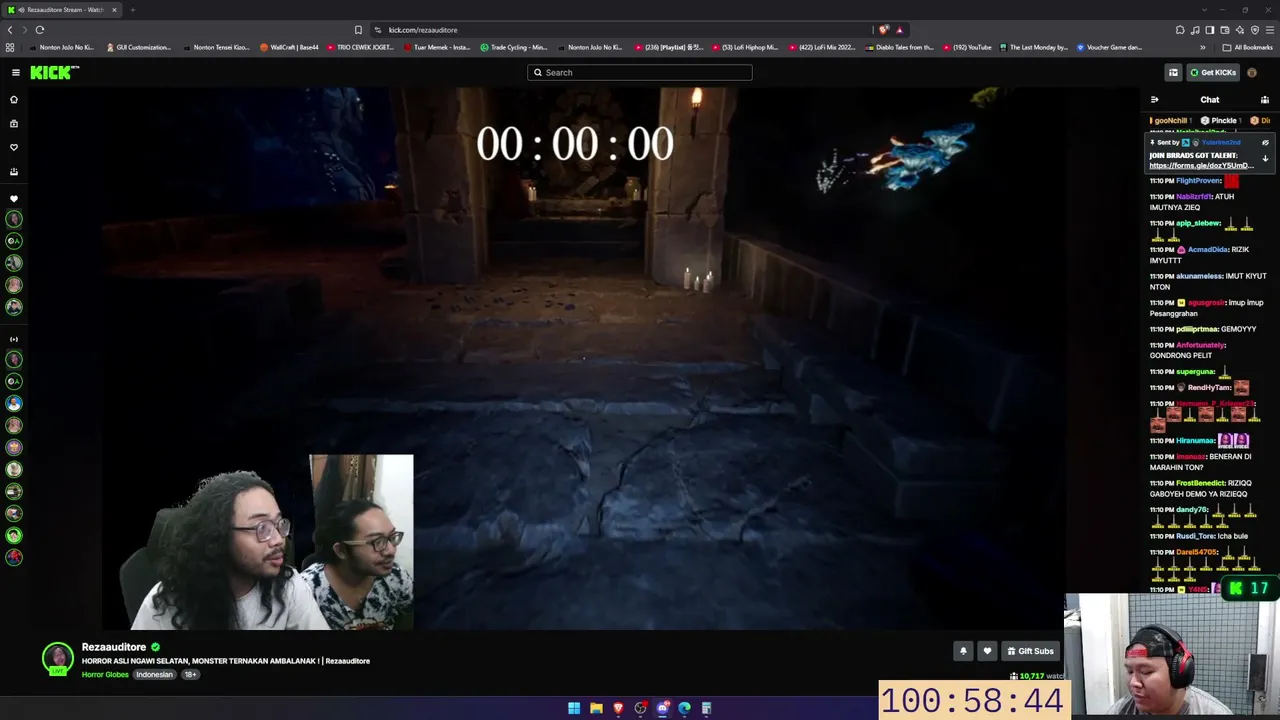Open 'The Last Monday by...' bookmark
The image size is (1280, 720).
(1033, 47)
